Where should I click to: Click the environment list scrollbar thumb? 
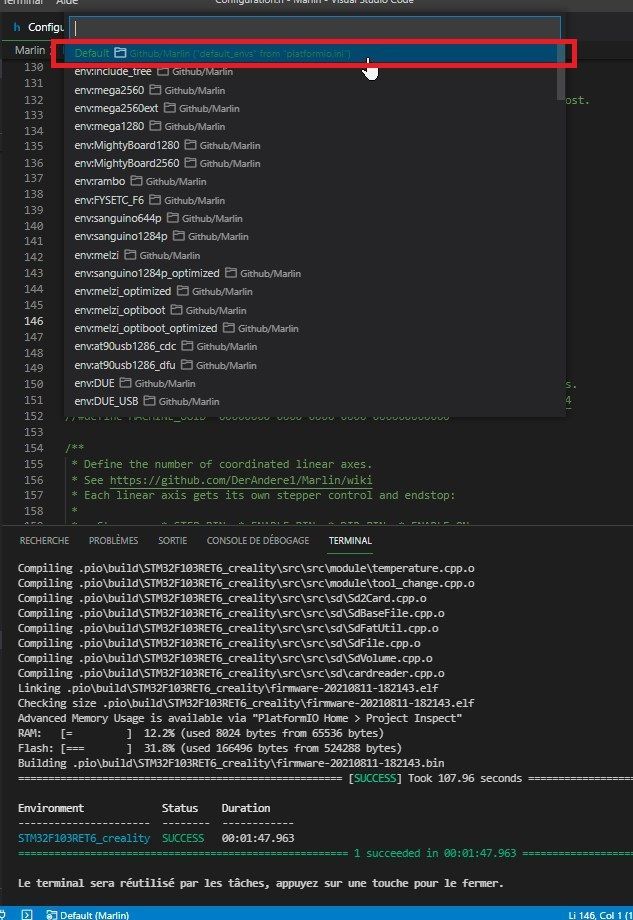tap(561, 70)
